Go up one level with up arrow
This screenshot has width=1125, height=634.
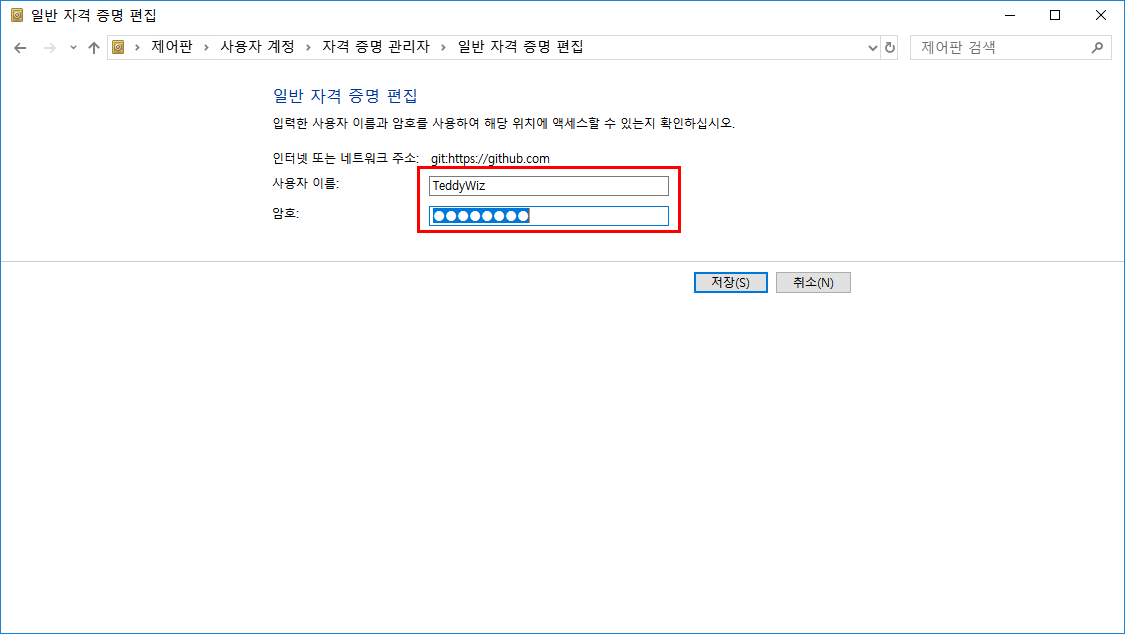(94, 47)
